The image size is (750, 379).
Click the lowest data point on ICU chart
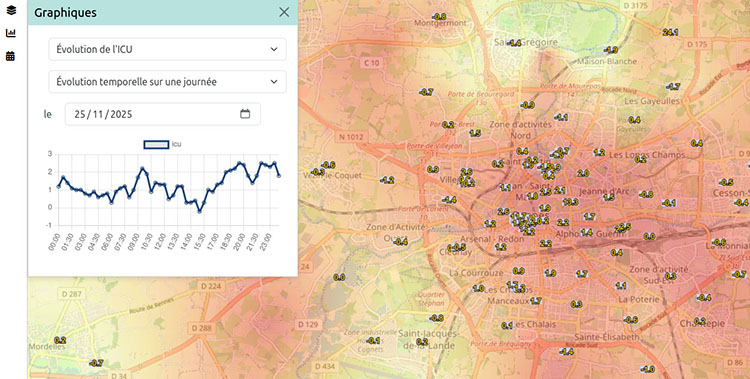pyautogui.click(x=199, y=211)
